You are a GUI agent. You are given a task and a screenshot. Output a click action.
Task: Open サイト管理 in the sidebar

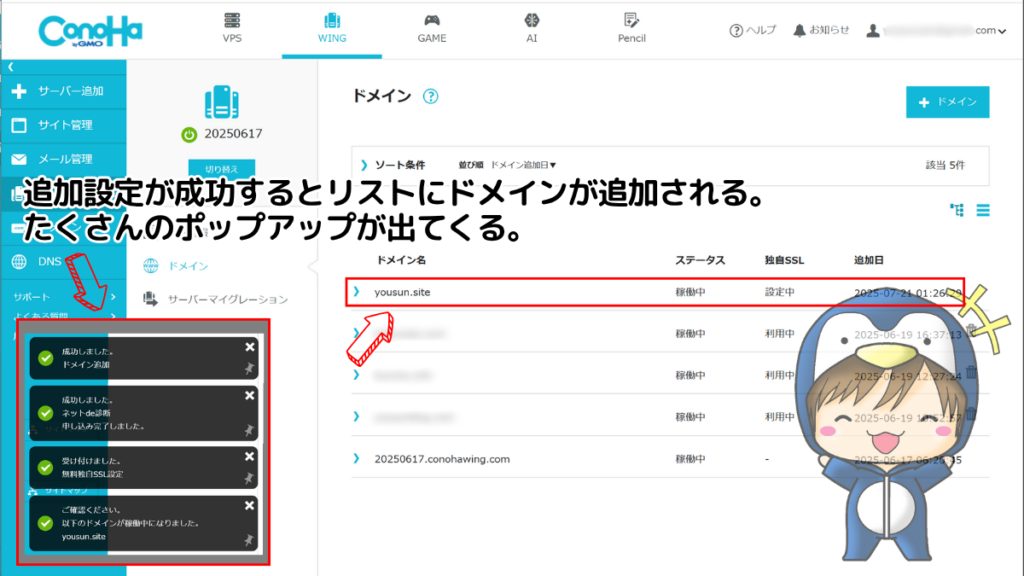point(63,125)
